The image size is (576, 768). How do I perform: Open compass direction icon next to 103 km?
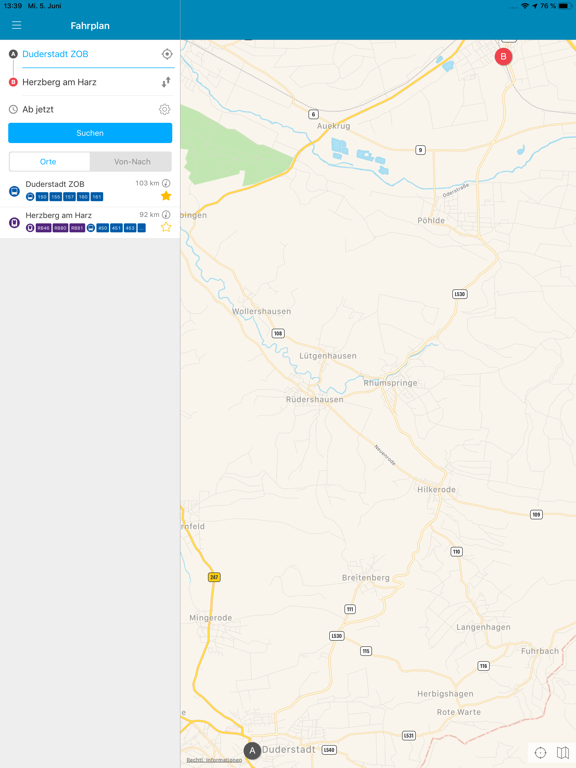166,183
